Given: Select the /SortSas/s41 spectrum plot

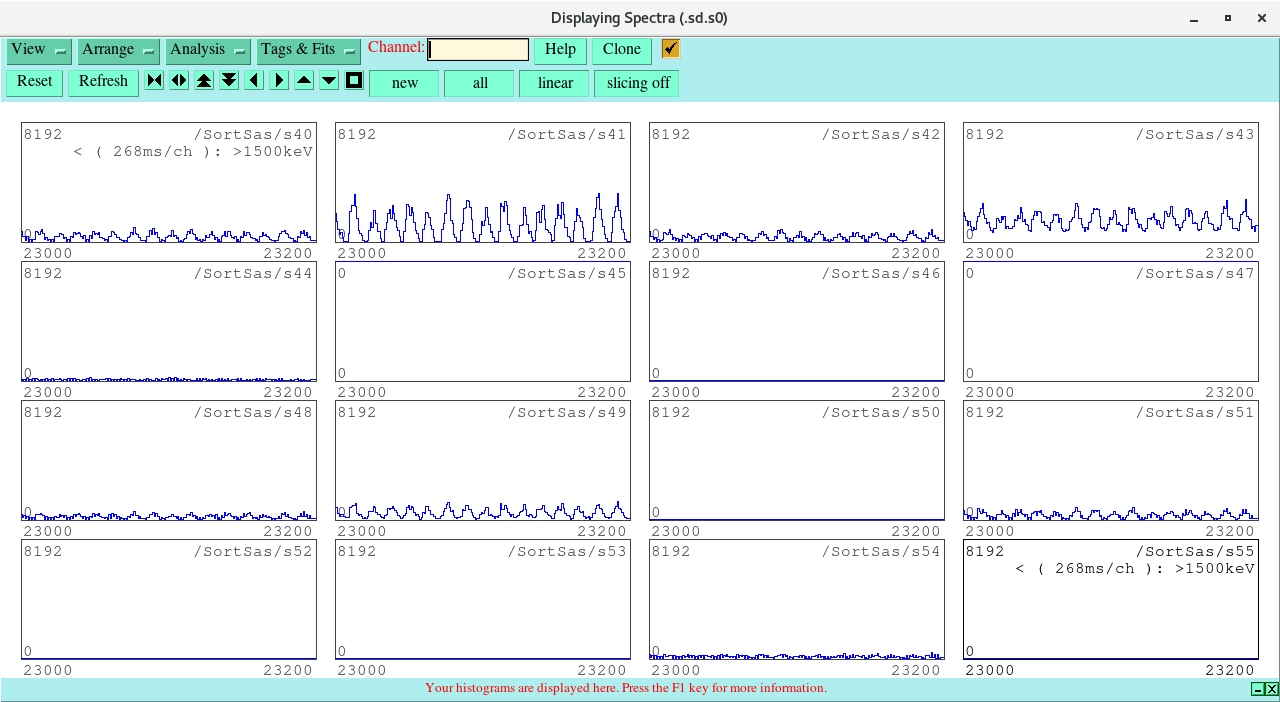Looking at the screenshot, I should coord(483,183).
